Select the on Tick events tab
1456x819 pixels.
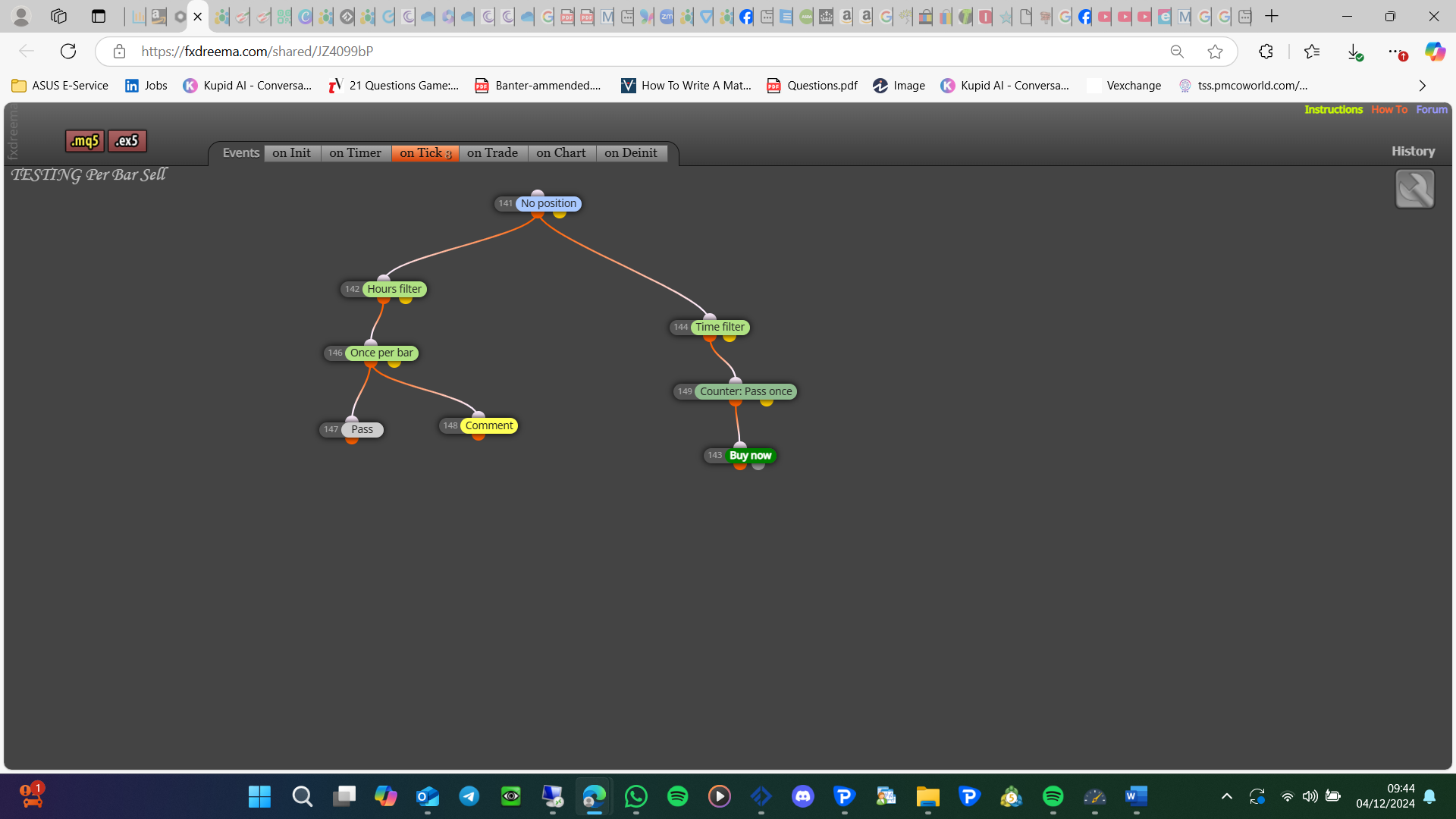(425, 153)
